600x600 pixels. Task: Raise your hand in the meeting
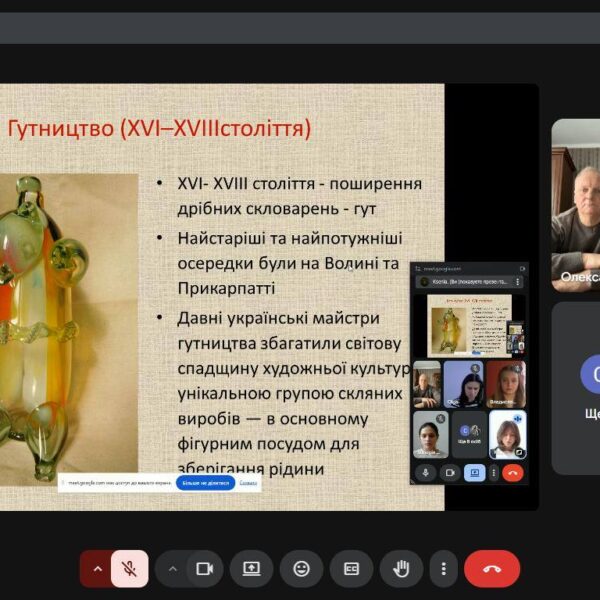401,568
